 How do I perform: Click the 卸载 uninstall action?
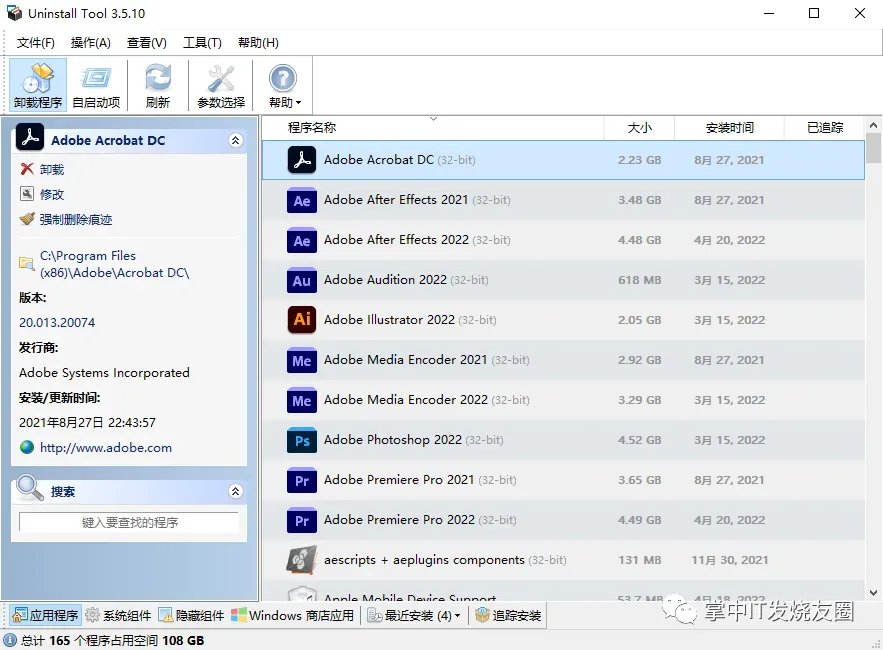pyautogui.click(x=52, y=170)
